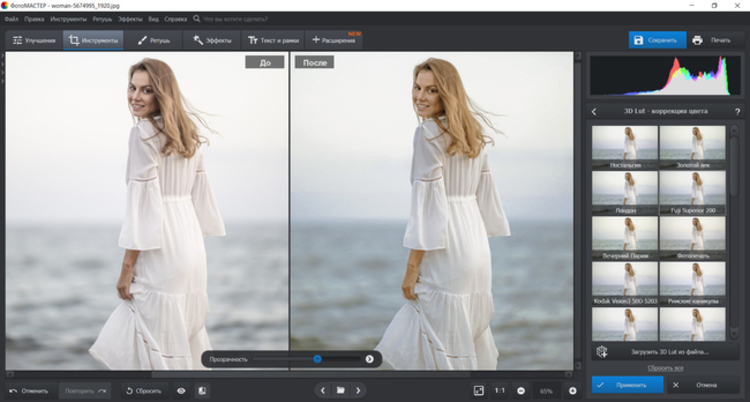
Task: Switch to the Ретушь tab
Action: 153,40
